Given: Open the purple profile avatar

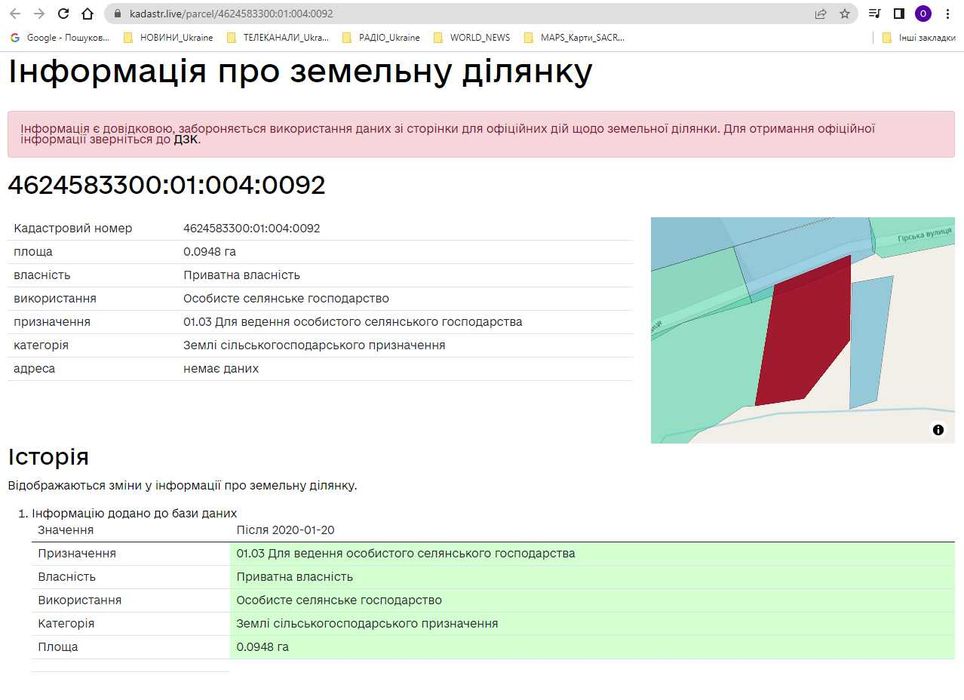Looking at the screenshot, I should 923,14.
